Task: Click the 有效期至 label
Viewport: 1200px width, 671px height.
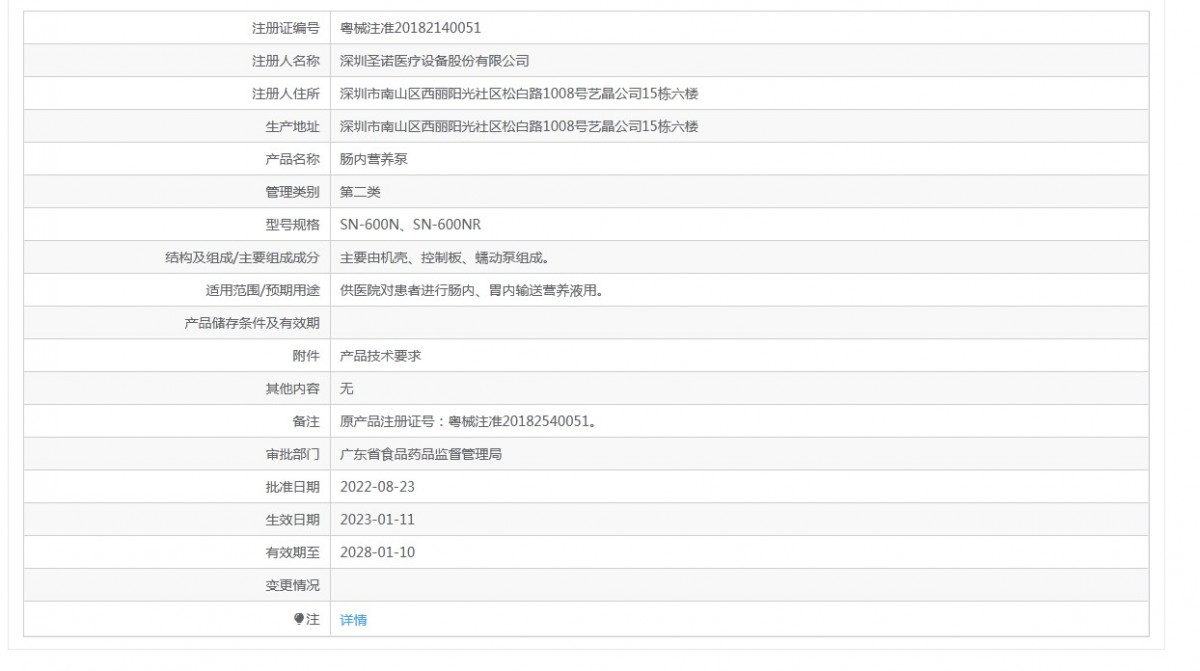Action: pyautogui.click(x=292, y=552)
